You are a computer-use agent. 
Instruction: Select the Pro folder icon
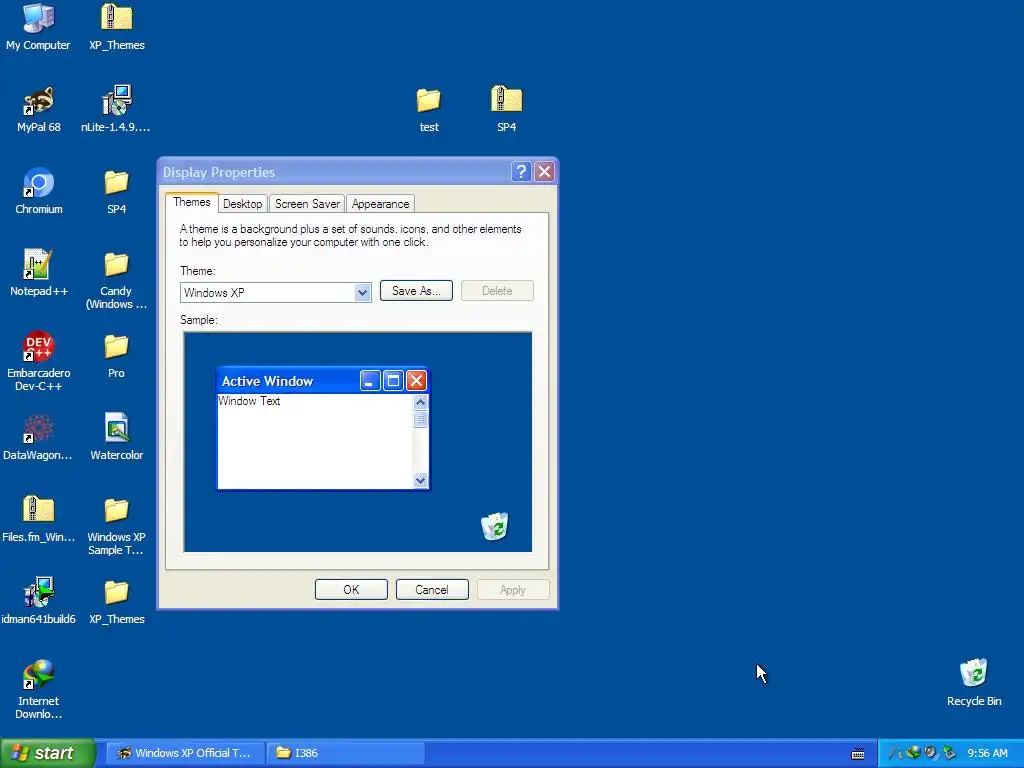tap(116, 355)
